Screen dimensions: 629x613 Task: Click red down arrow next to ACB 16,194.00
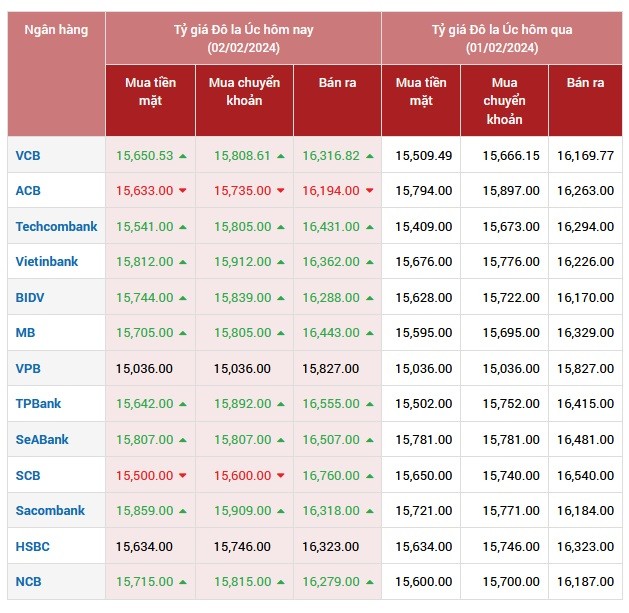coord(370,191)
